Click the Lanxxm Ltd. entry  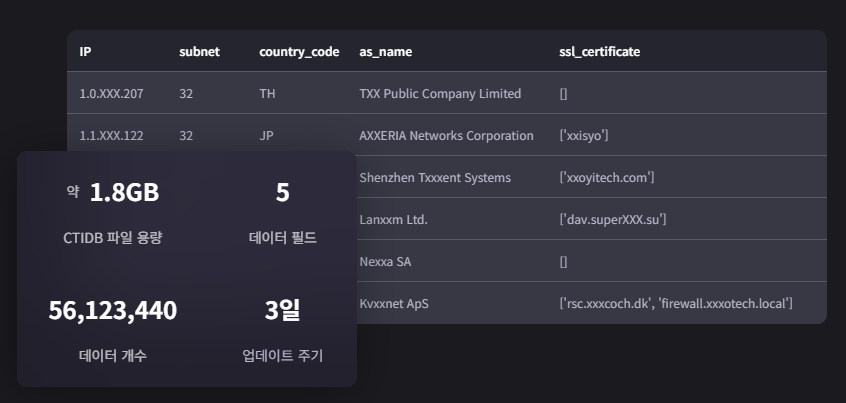(x=393, y=220)
